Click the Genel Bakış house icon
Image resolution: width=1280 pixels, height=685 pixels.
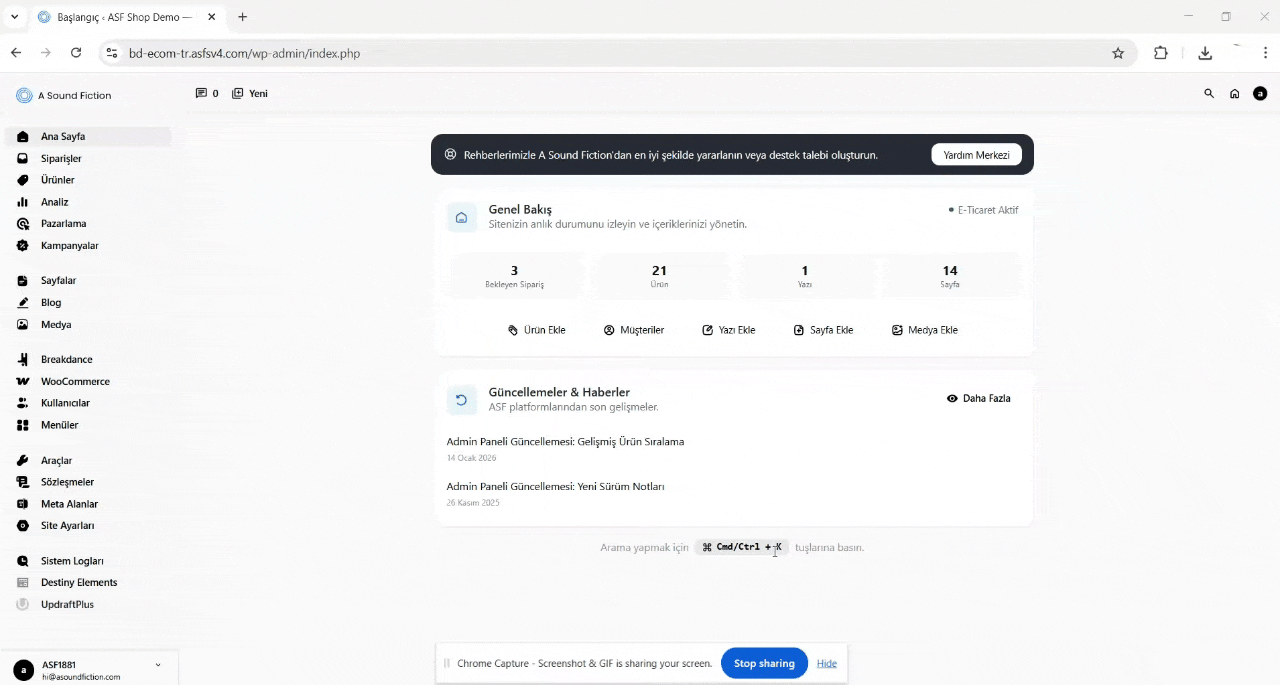tap(461, 217)
